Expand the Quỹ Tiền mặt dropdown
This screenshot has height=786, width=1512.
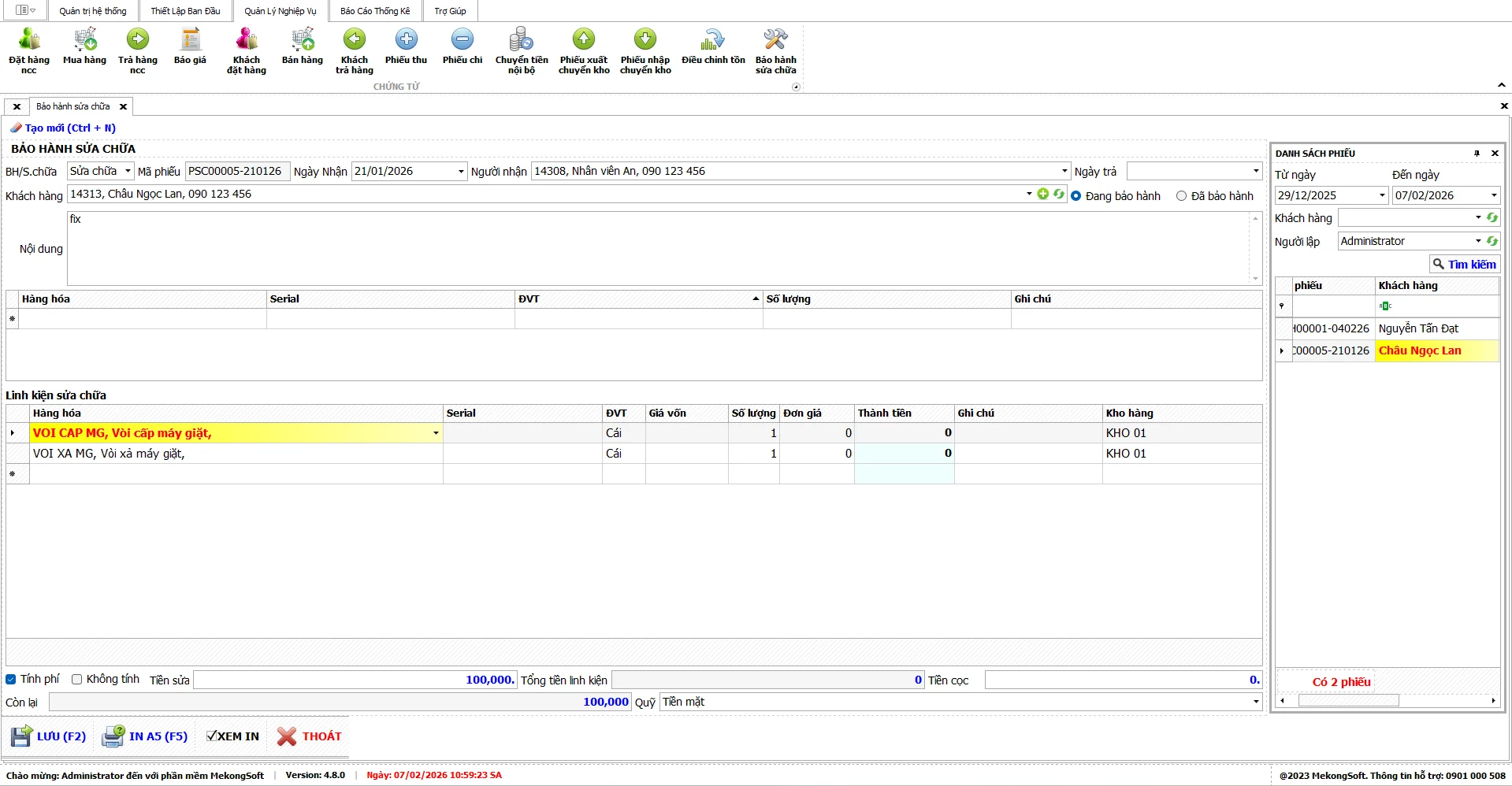1255,702
